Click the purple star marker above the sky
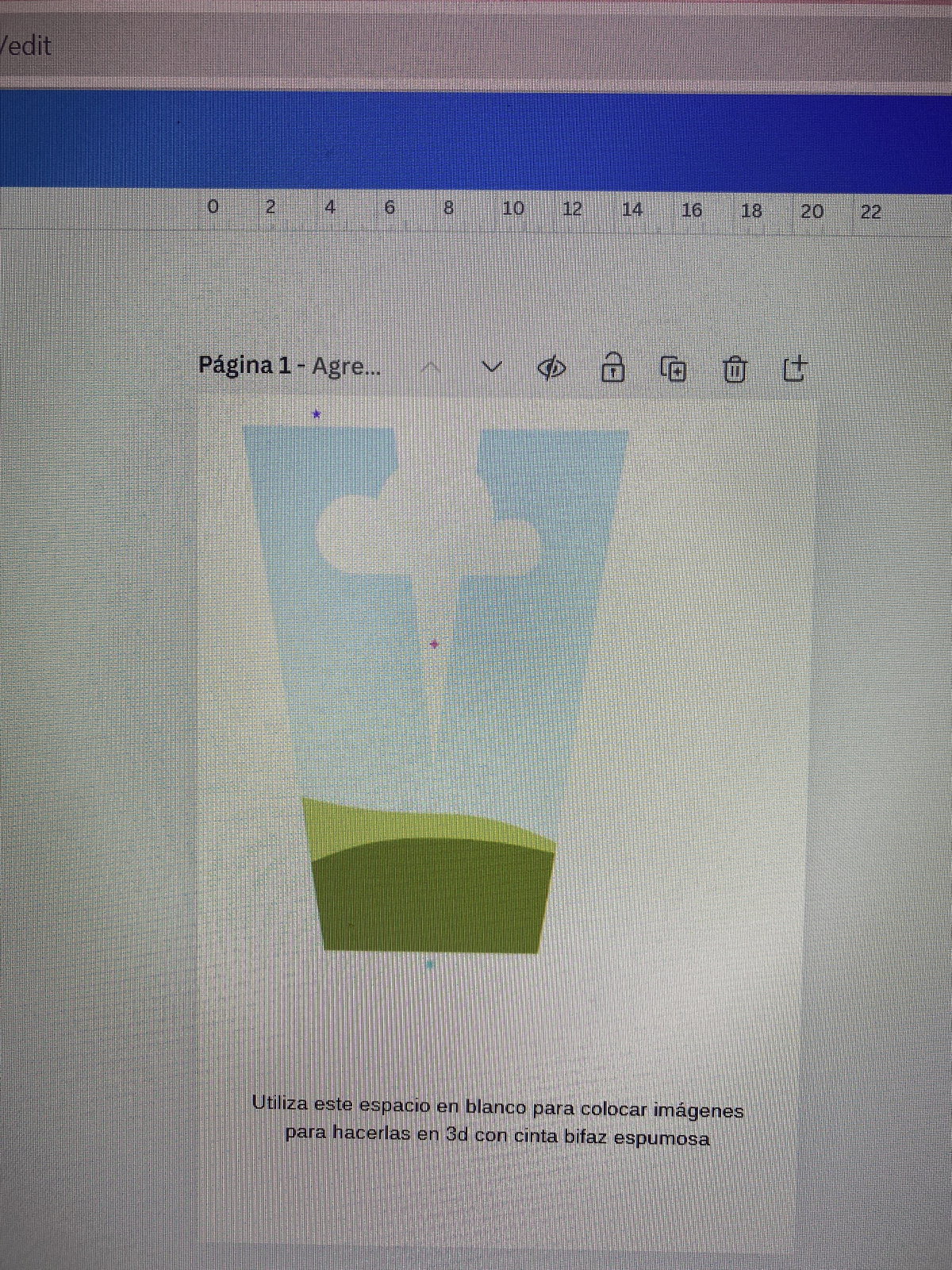The height and width of the screenshot is (1270, 952). click(x=317, y=414)
